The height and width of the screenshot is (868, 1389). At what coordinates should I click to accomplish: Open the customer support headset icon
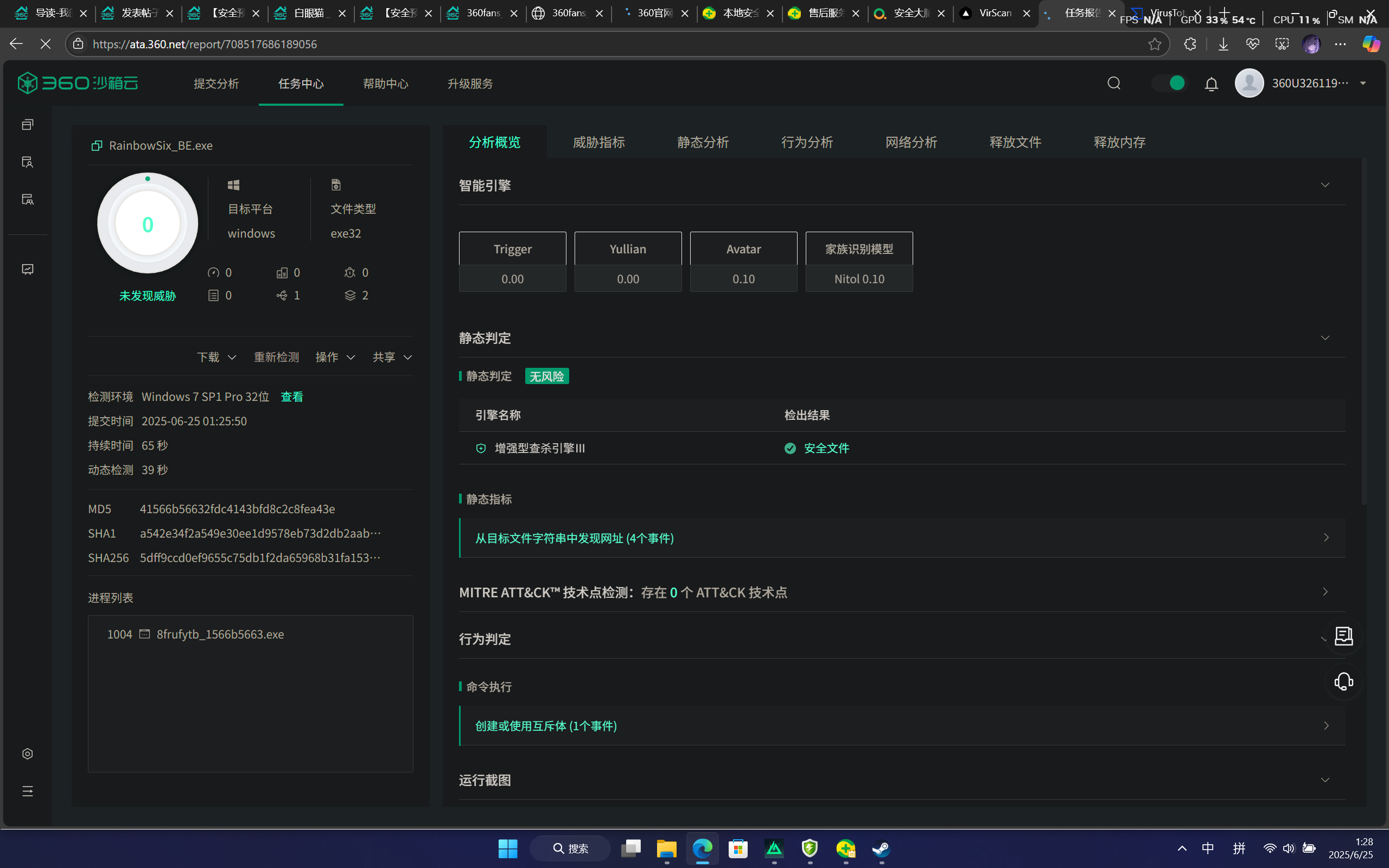click(x=1343, y=681)
